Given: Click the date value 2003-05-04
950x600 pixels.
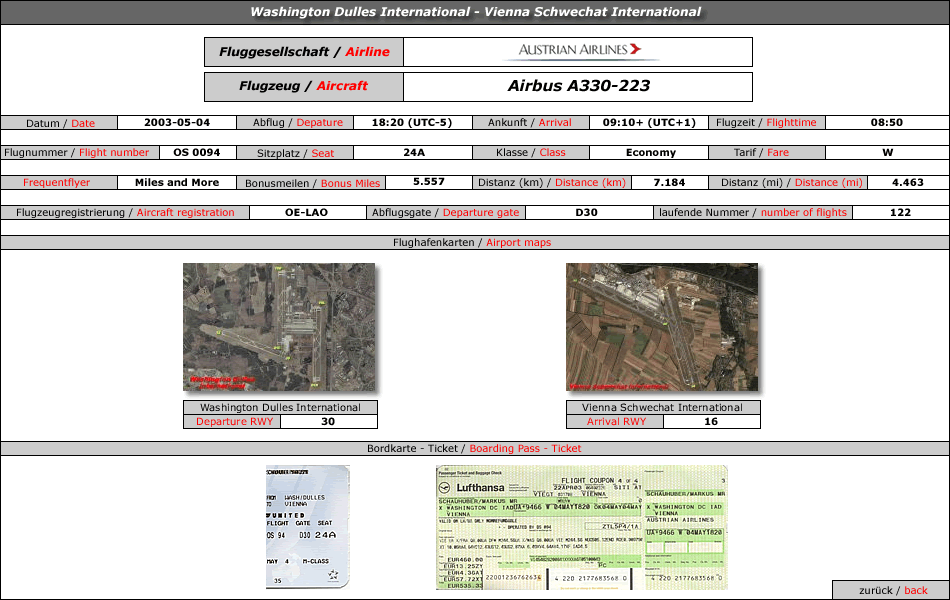Looking at the screenshot, I should click(x=177, y=123).
